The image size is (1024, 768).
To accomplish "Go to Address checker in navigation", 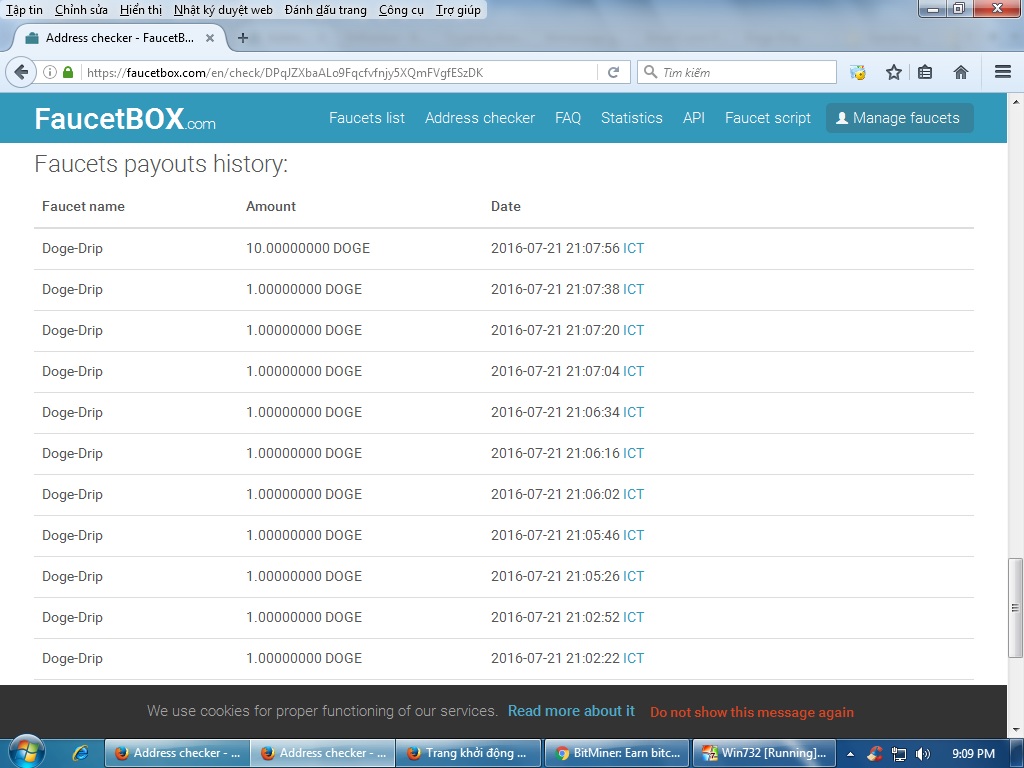I will tap(480, 118).
